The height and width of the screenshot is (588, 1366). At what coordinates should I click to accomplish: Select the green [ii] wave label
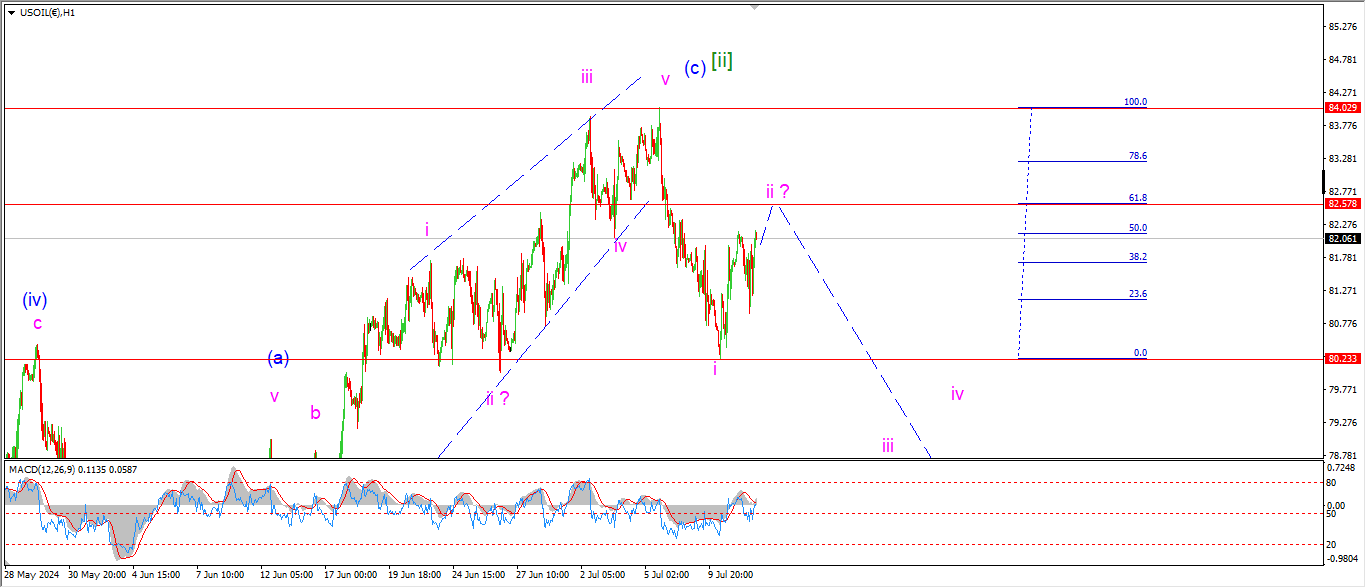(x=722, y=61)
